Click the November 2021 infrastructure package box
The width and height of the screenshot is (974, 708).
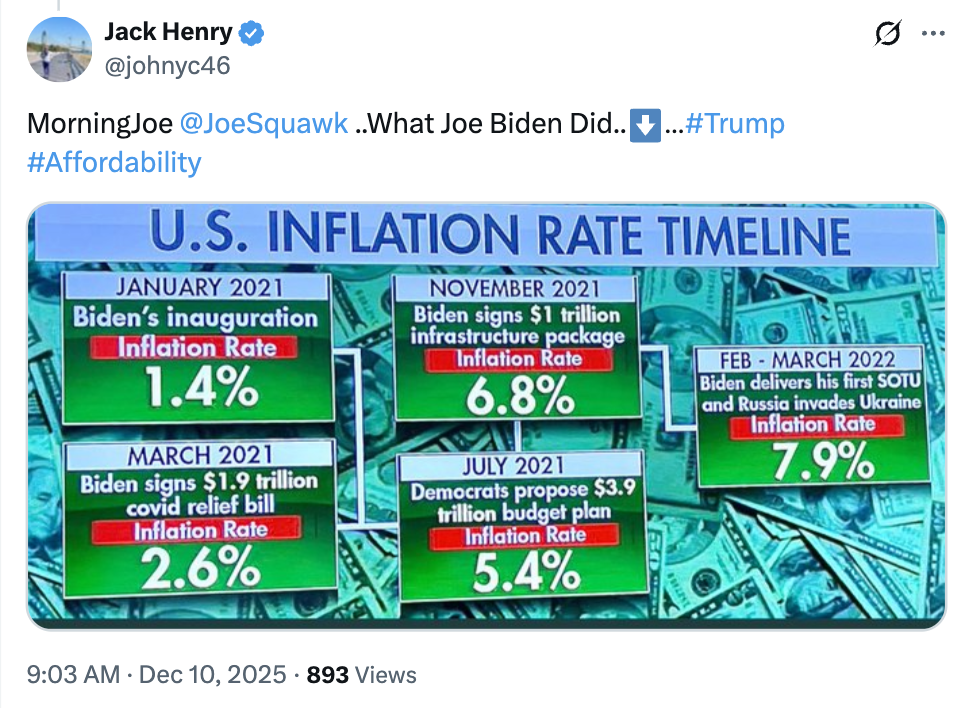516,347
